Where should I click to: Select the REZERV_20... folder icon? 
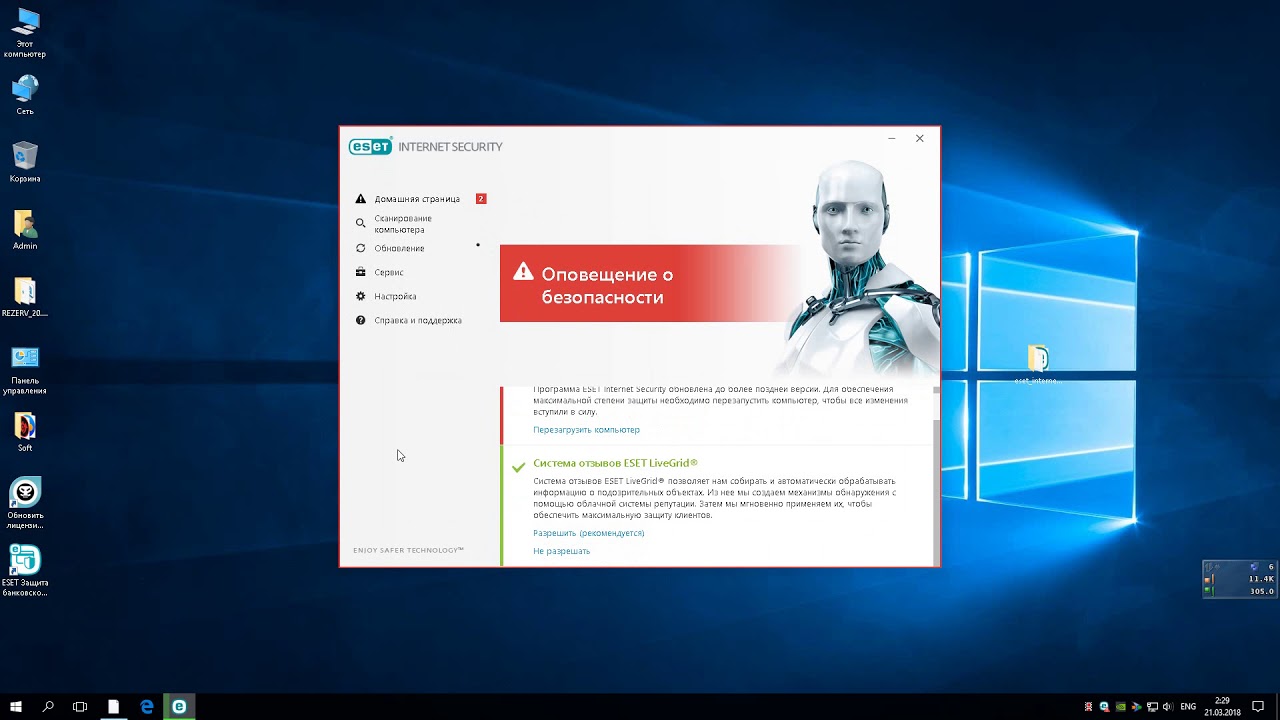coord(25,297)
